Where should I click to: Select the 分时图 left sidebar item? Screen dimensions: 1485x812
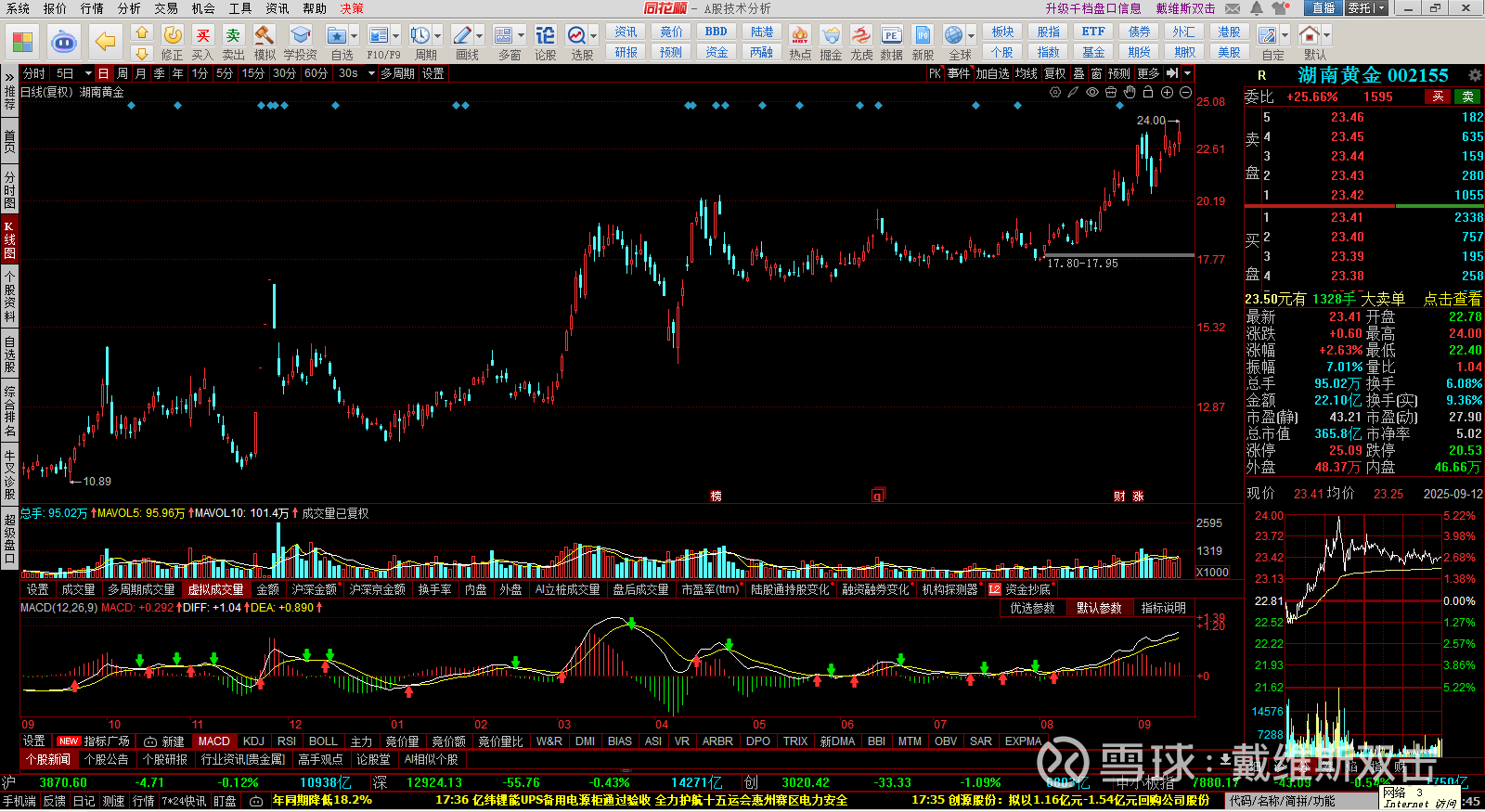coord(9,190)
